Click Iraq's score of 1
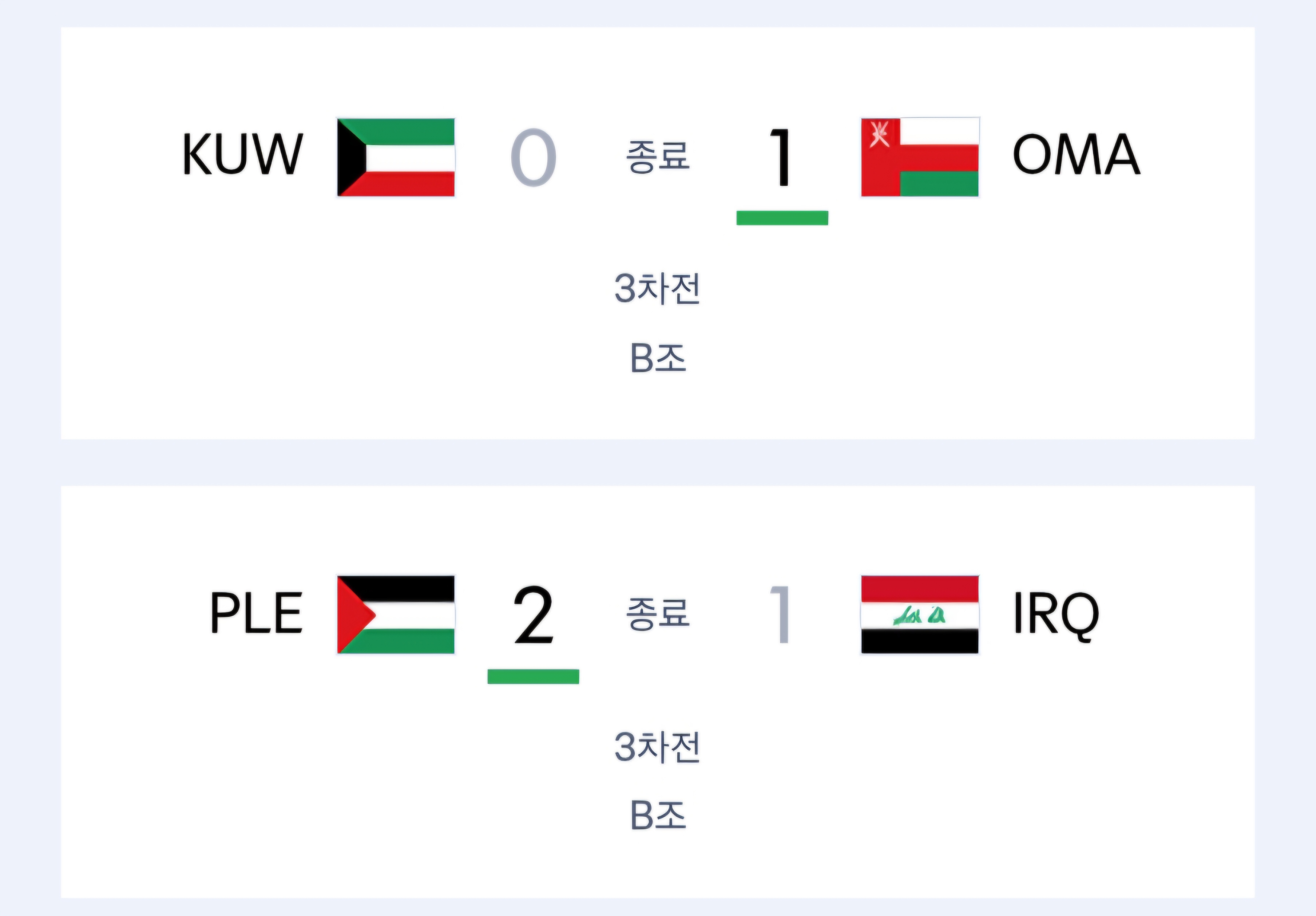 click(x=781, y=615)
